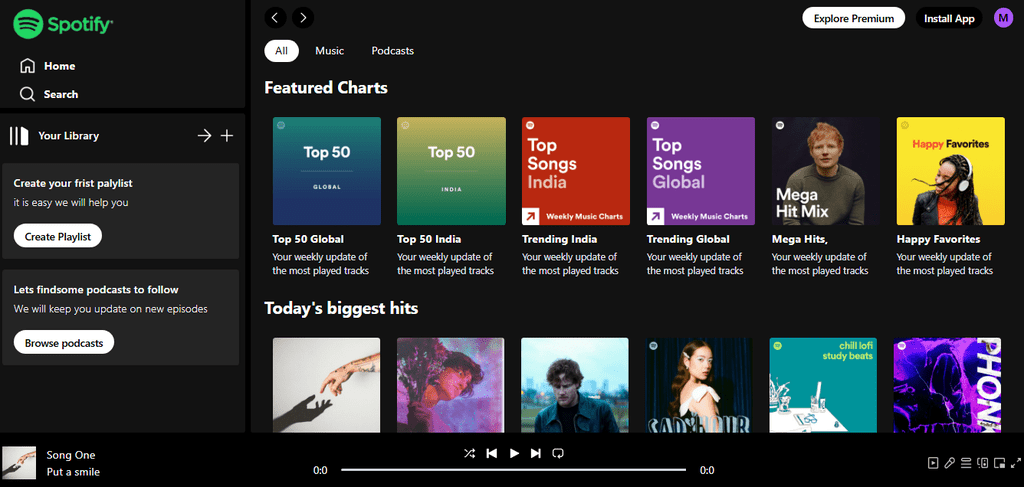
Task: Open the Today's biggest hits heading
Action: (x=341, y=307)
